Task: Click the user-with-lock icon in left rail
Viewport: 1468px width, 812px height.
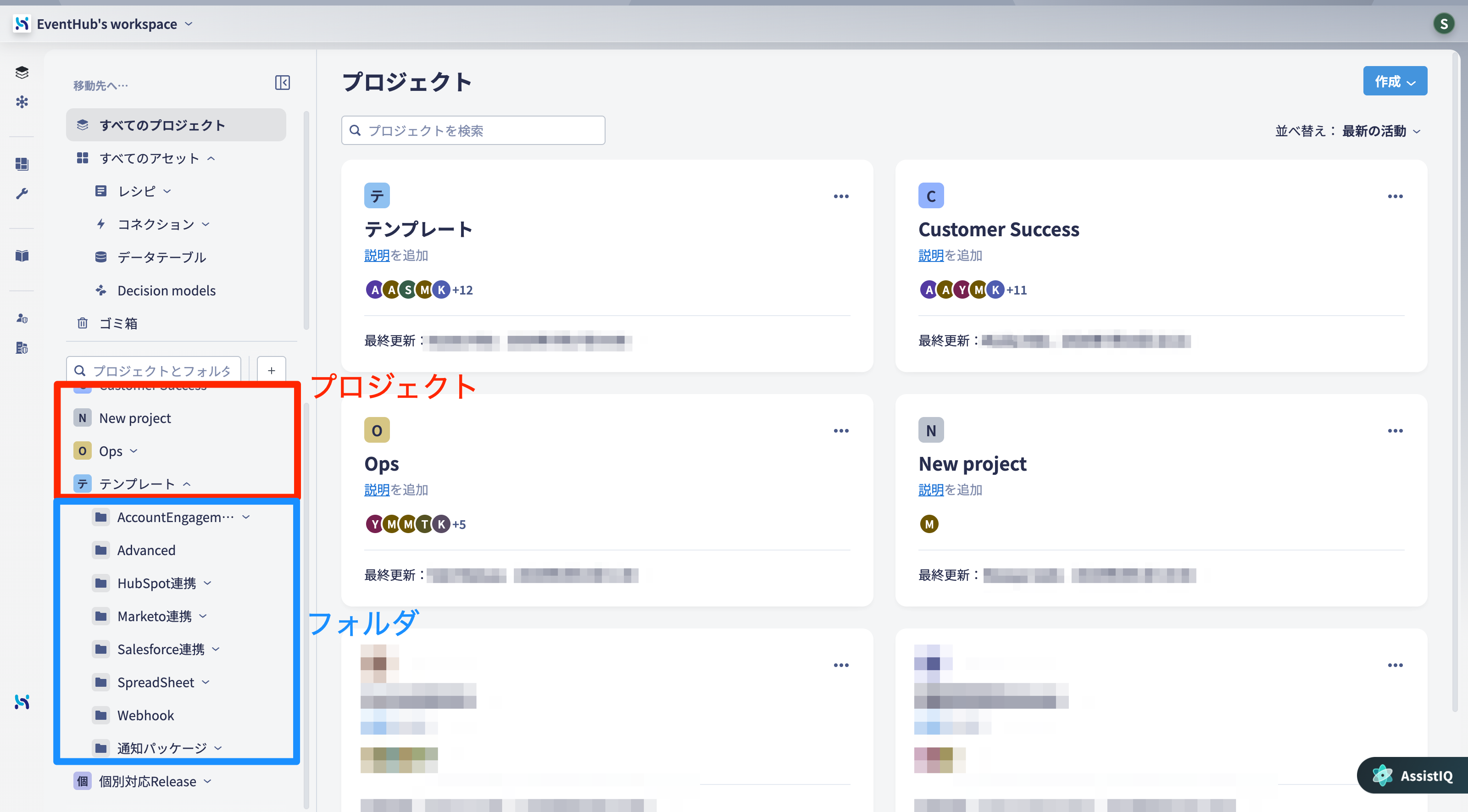Action: (x=22, y=318)
